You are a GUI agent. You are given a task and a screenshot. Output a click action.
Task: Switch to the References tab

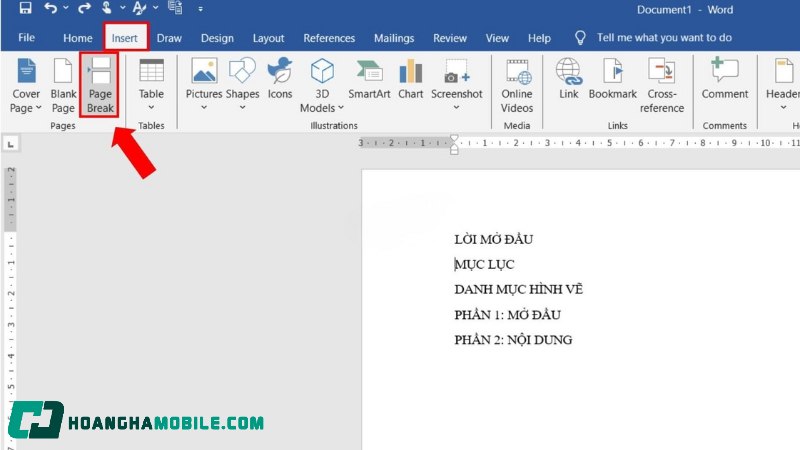tap(329, 38)
